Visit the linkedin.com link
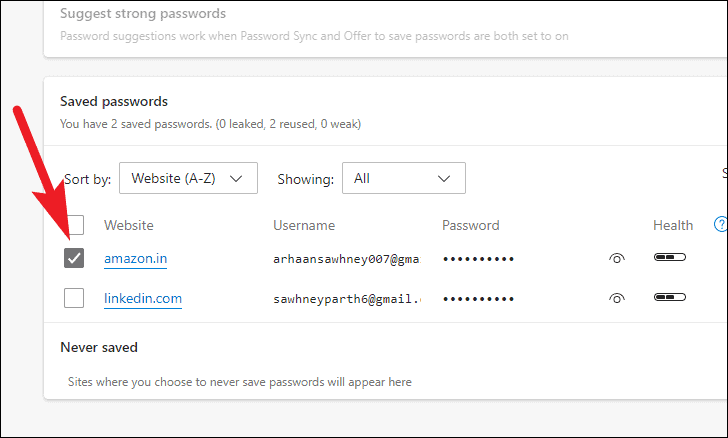This screenshot has height=438, width=728. click(142, 298)
